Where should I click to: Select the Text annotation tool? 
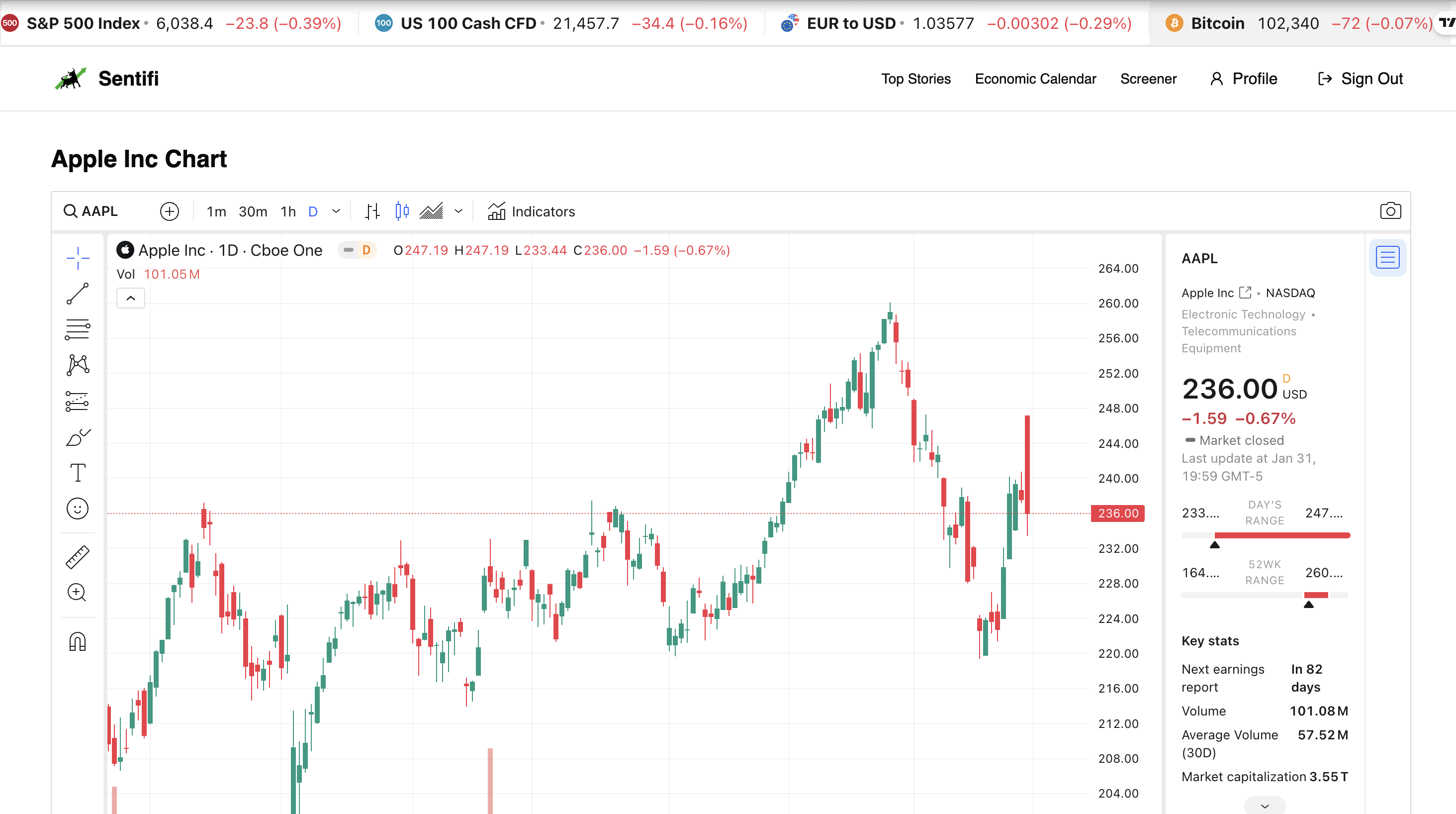(x=78, y=473)
